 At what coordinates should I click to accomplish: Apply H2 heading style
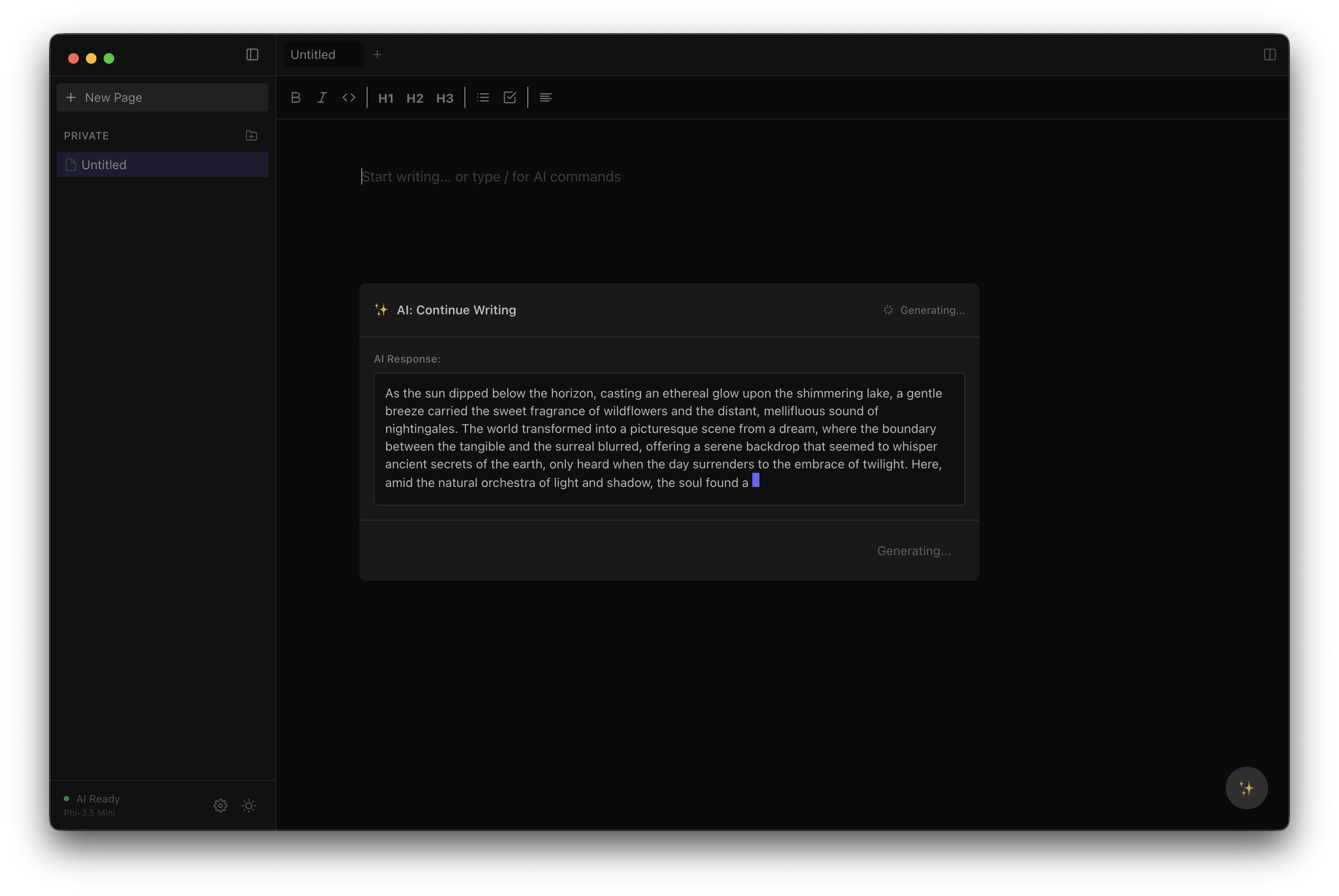[415, 98]
